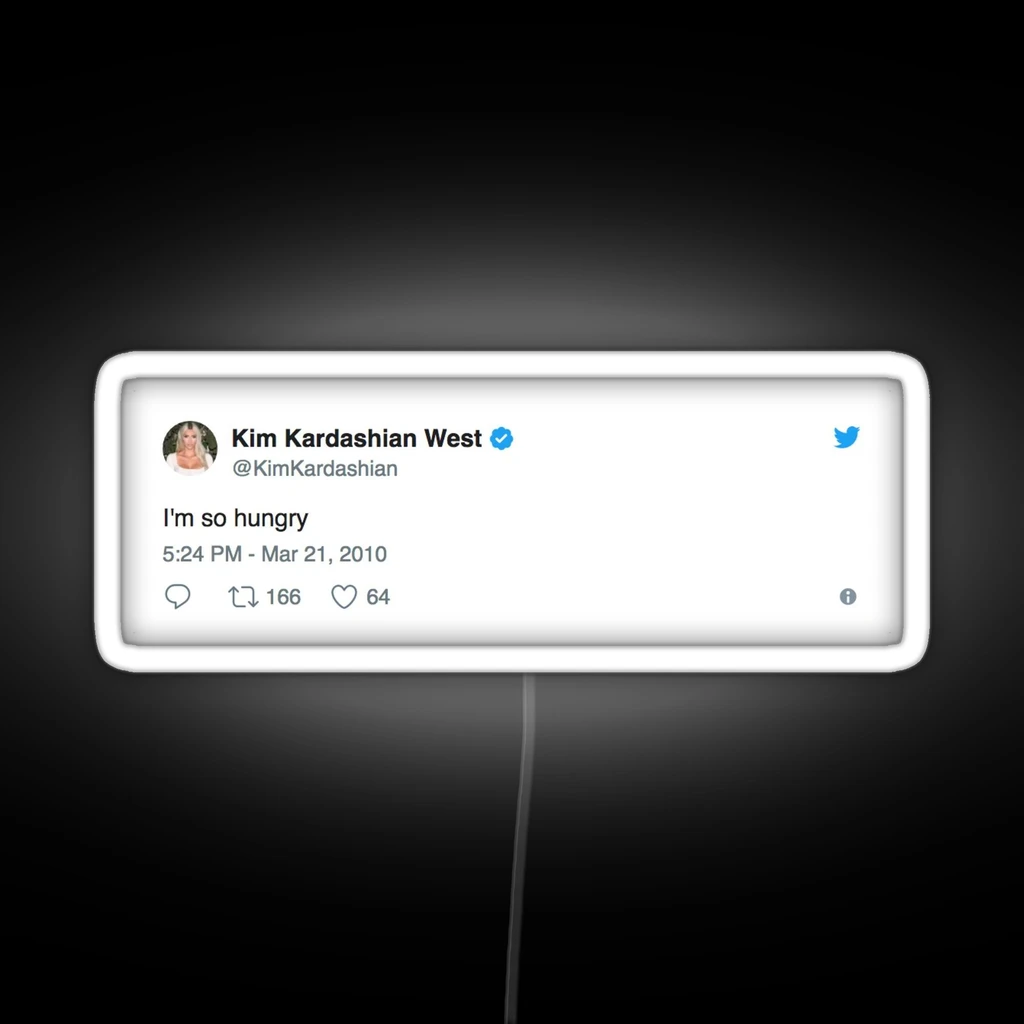The height and width of the screenshot is (1024, 1024).
Task: Like the tweet with the heart icon
Action: pyautogui.click(x=344, y=596)
